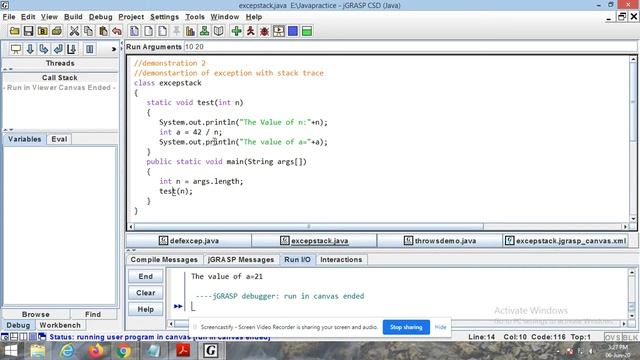The height and width of the screenshot is (360, 640).
Task: Open Firefox from the taskbar
Action: point(96,351)
